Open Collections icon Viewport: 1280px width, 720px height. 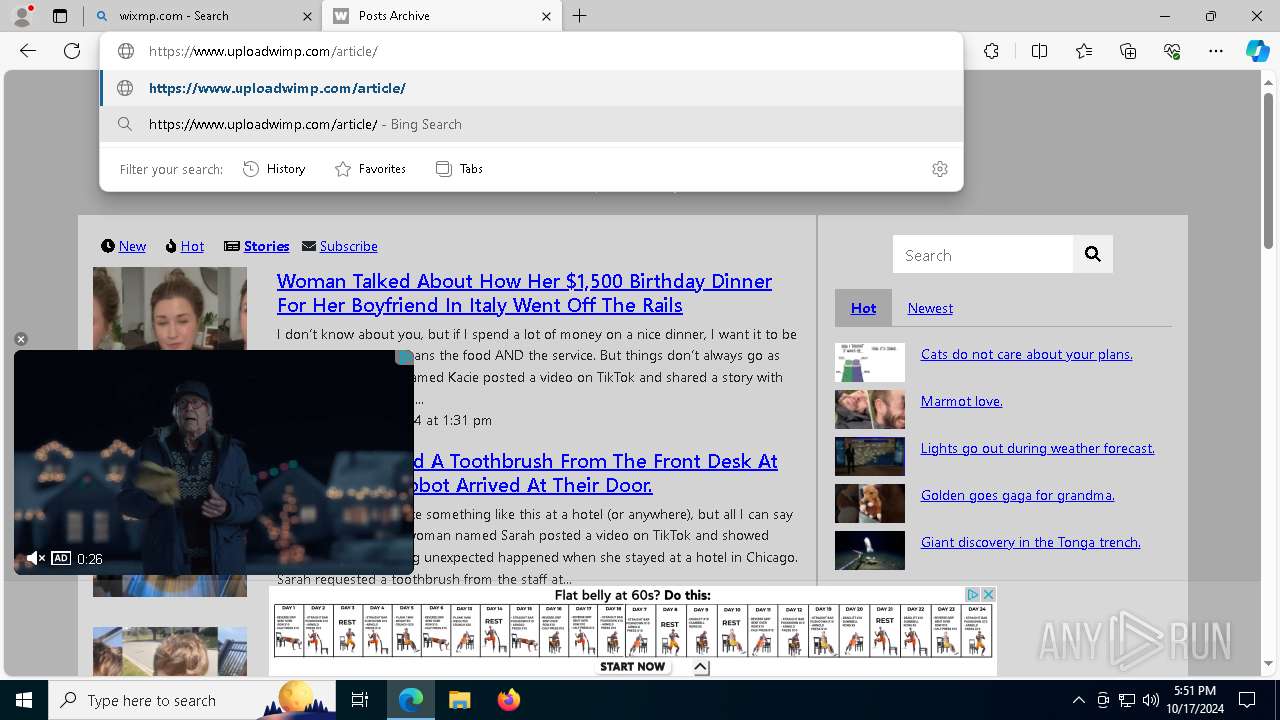coord(1128,51)
